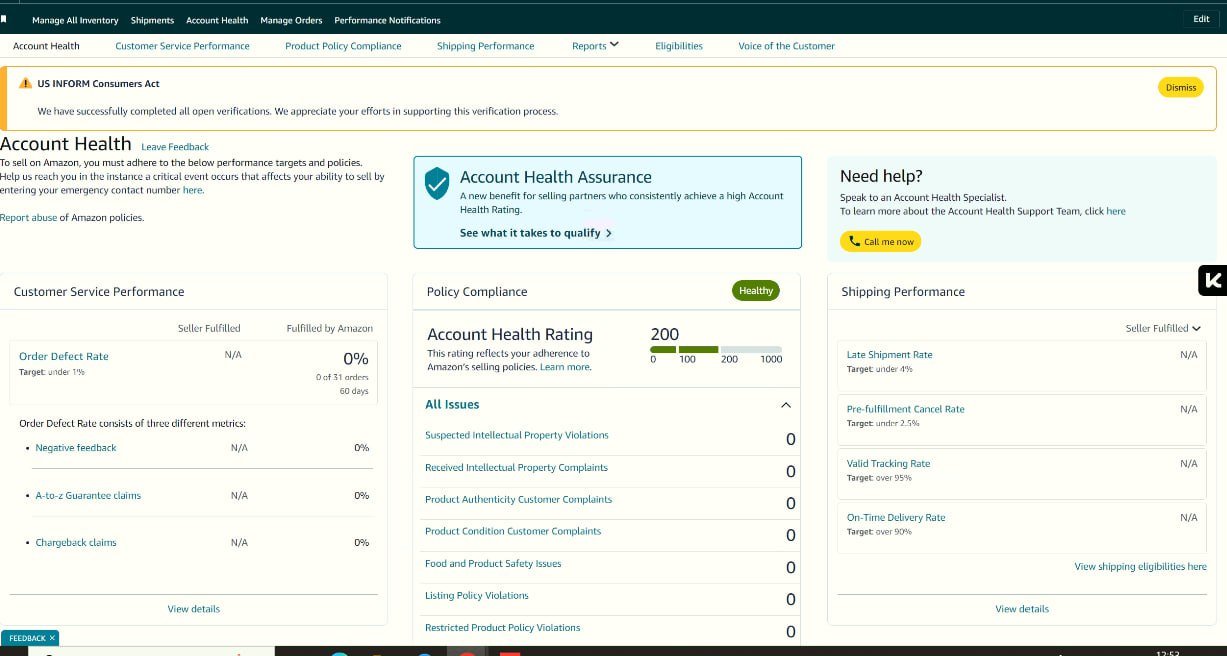Open Suspected Intellectual Property Violations
The width and height of the screenshot is (1227, 656).
tap(517, 435)
